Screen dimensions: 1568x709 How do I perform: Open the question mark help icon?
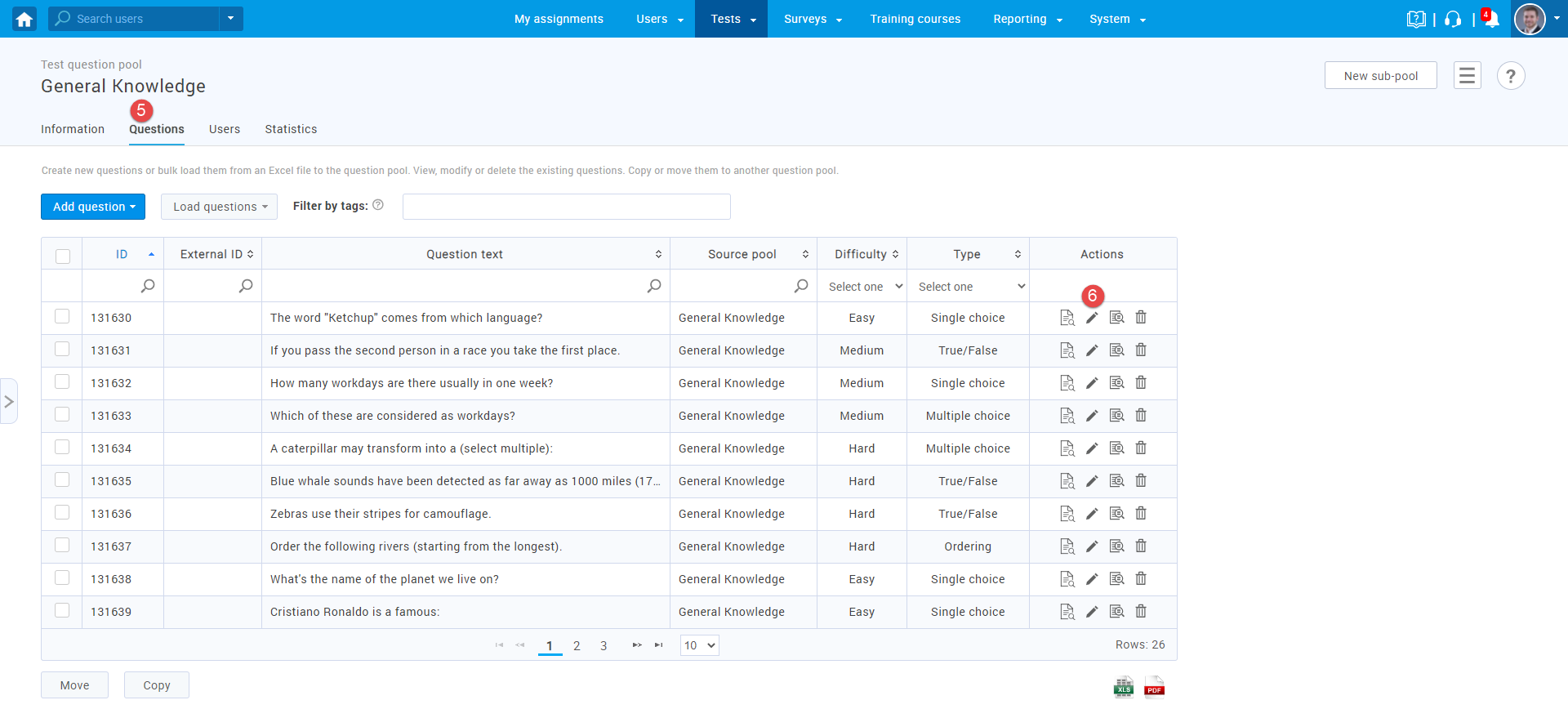pos(1511,76)
